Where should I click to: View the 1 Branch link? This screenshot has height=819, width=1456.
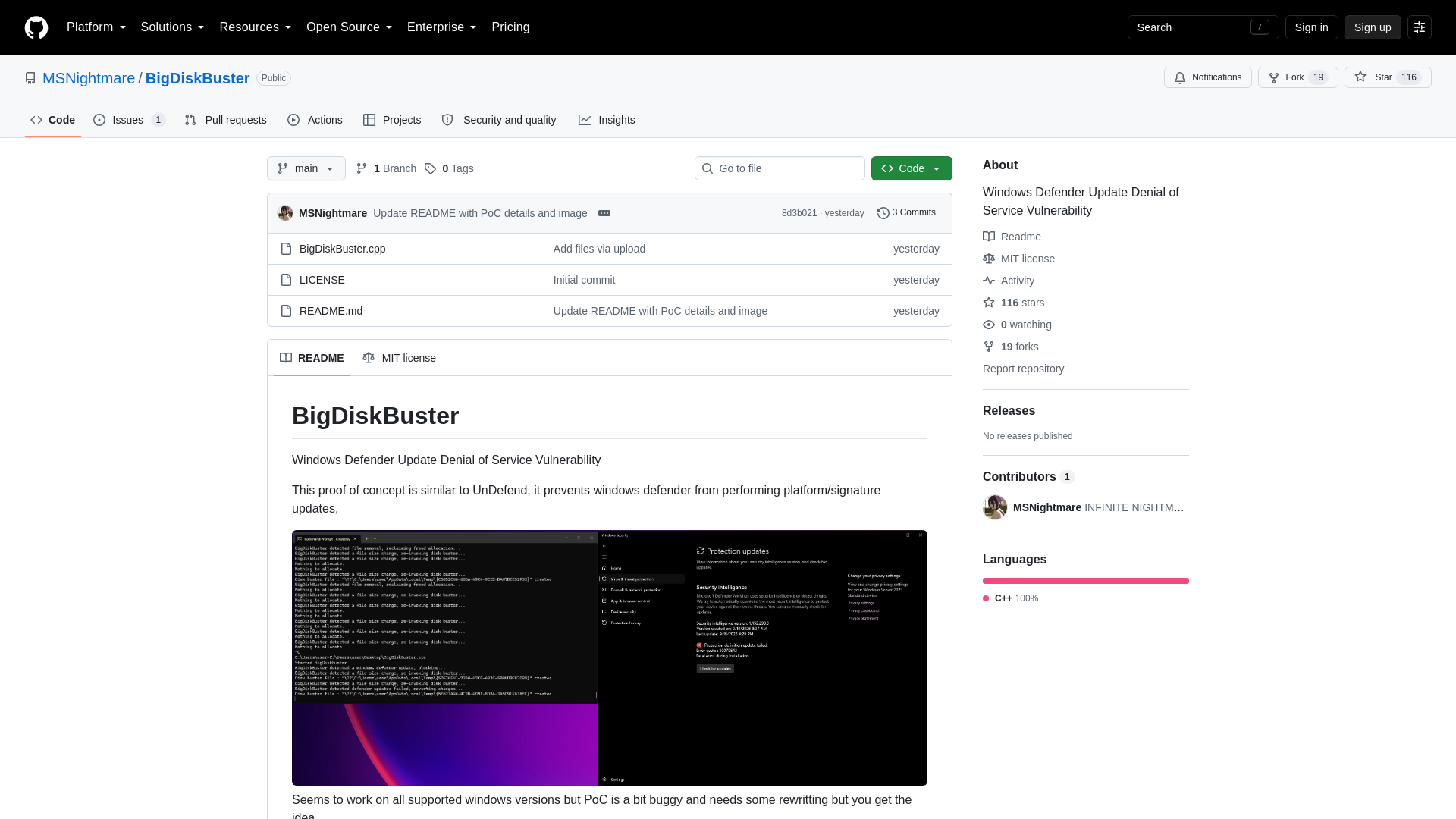[386, 168]
